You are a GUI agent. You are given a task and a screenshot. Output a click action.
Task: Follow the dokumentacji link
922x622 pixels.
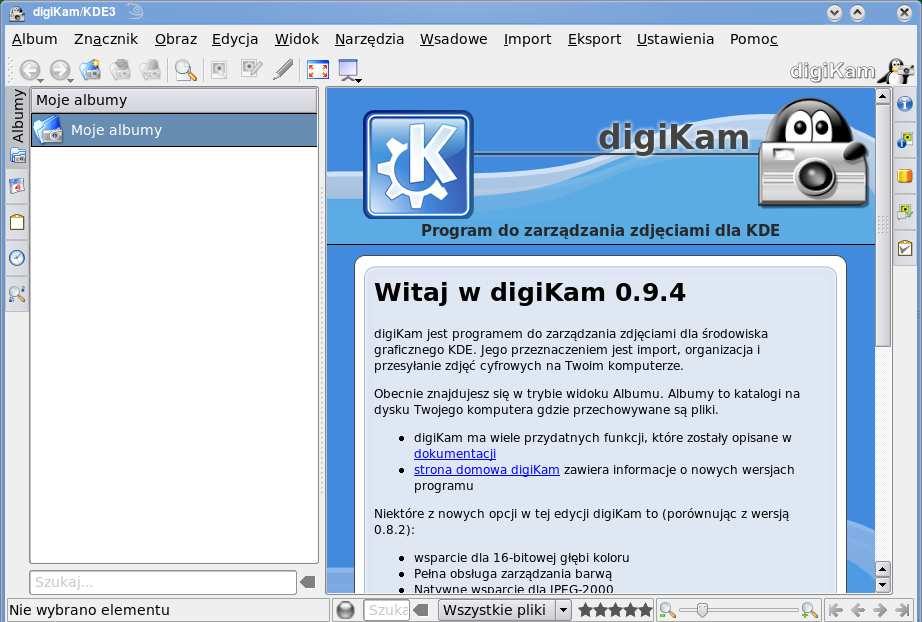click(x=455, y=454)
